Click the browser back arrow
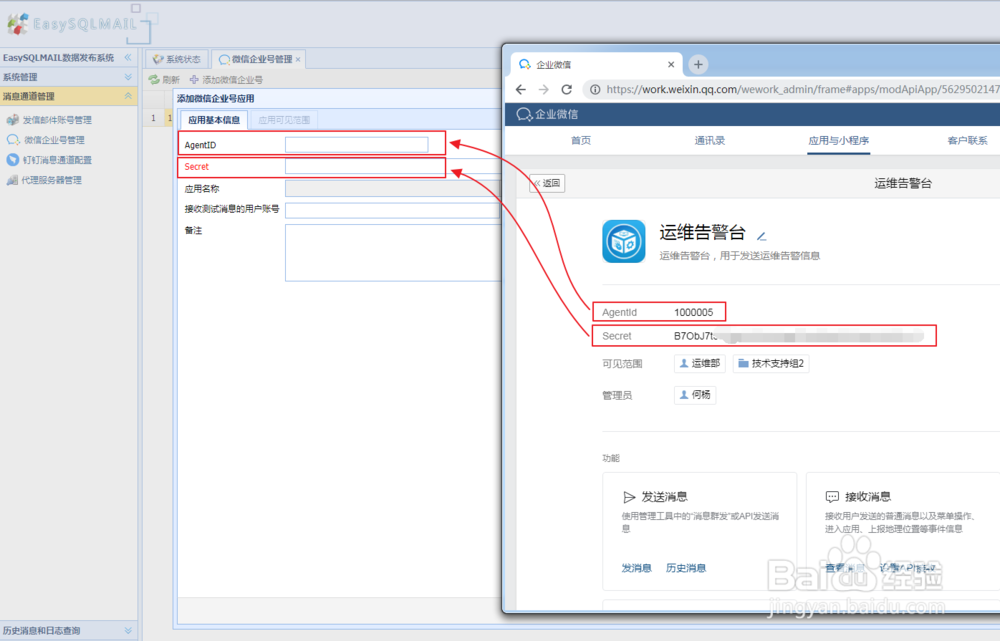1000x641 pixels. 520,89
